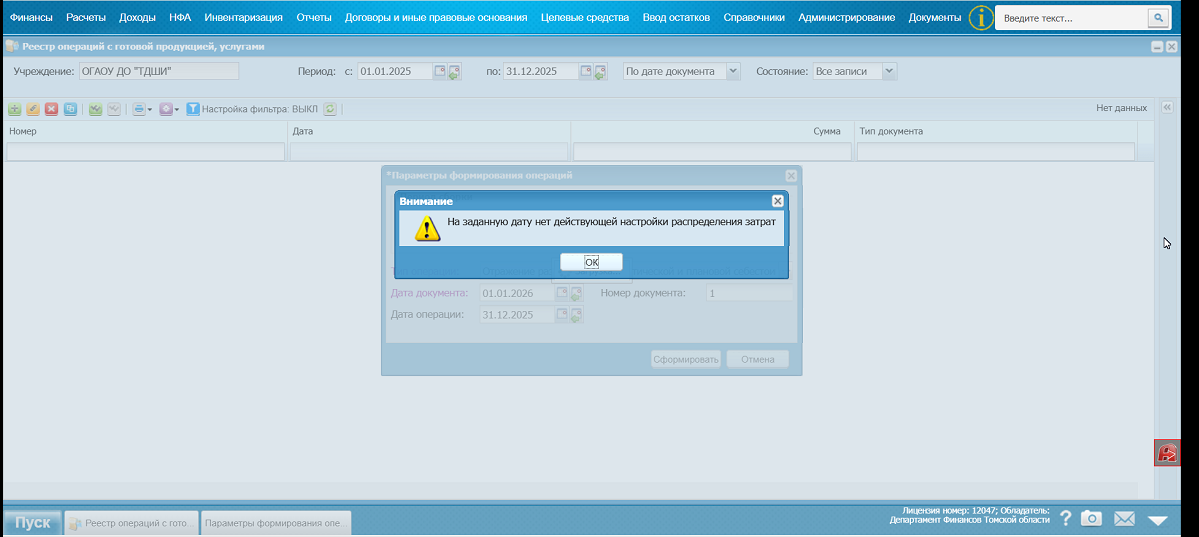
Task: Open the Справочники menu
Action: 754,17
